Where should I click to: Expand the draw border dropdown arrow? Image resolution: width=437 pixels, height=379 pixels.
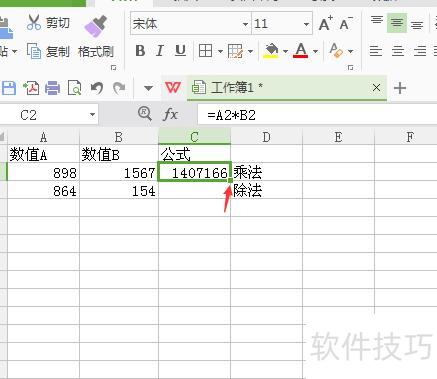point(250,51)
